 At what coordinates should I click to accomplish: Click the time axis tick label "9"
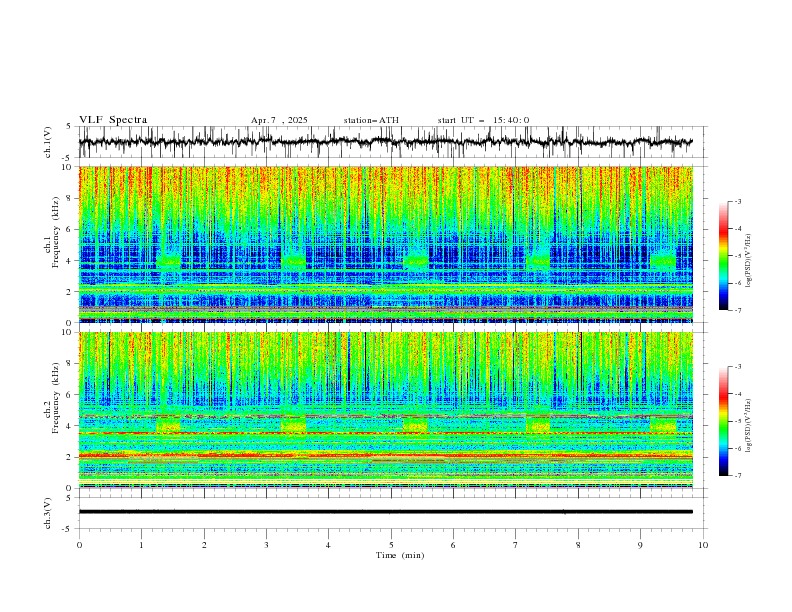640,545
